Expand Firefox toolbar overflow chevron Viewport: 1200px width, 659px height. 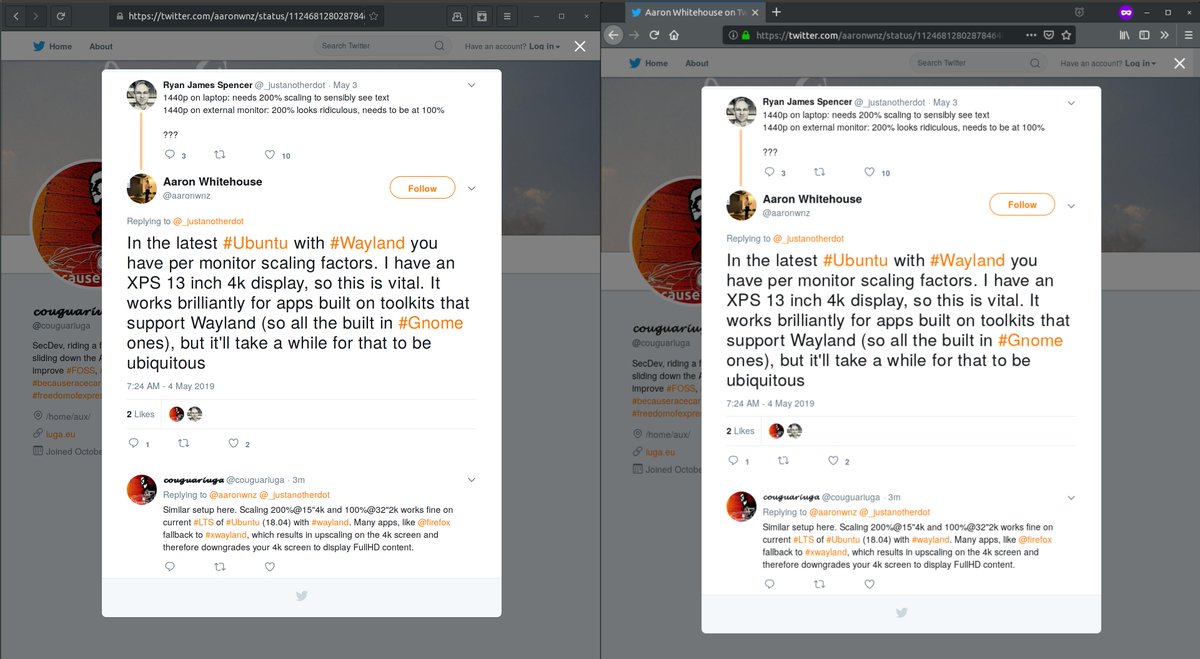1164,34
